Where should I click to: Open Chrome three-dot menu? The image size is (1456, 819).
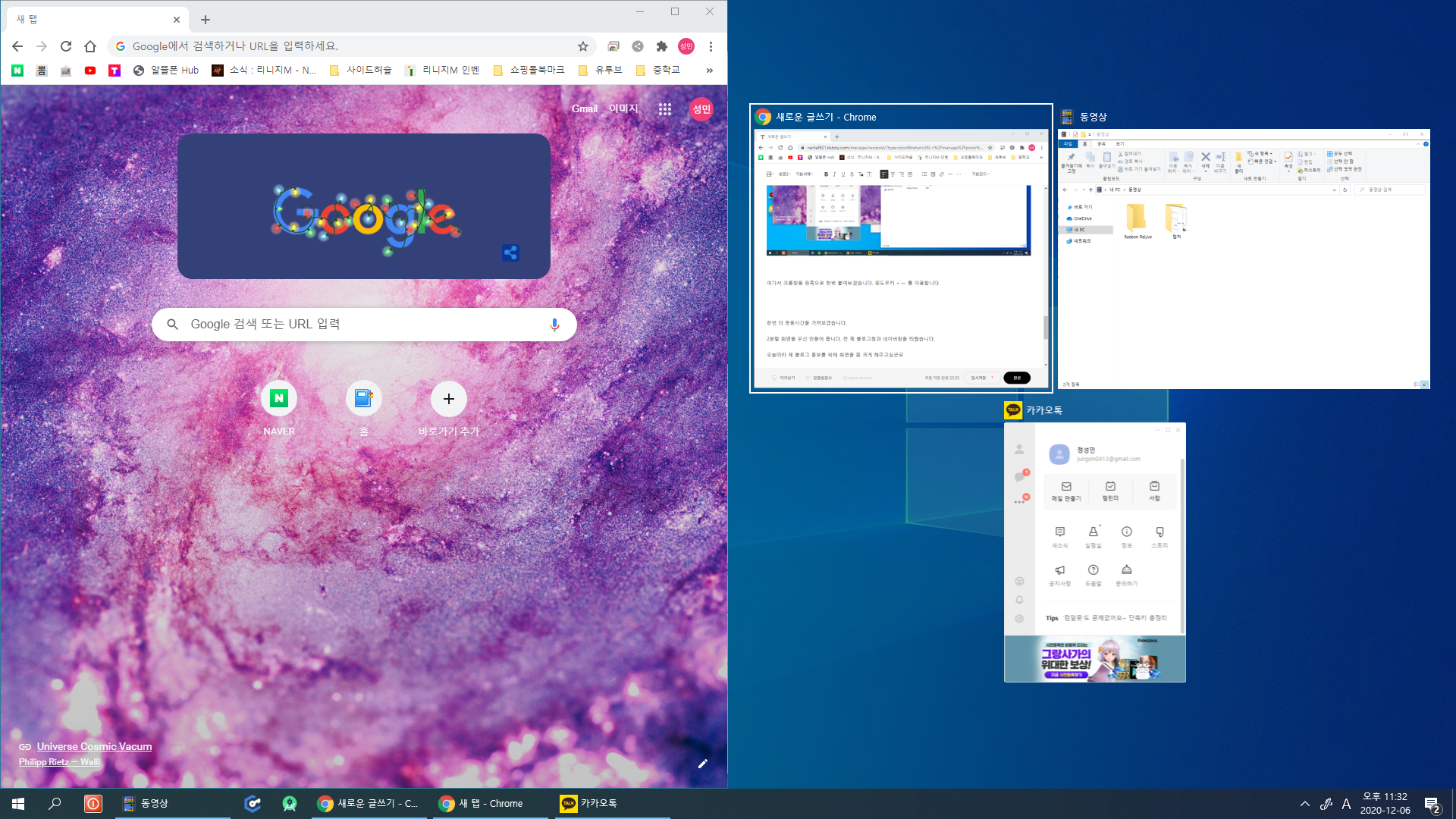[711, 46]
